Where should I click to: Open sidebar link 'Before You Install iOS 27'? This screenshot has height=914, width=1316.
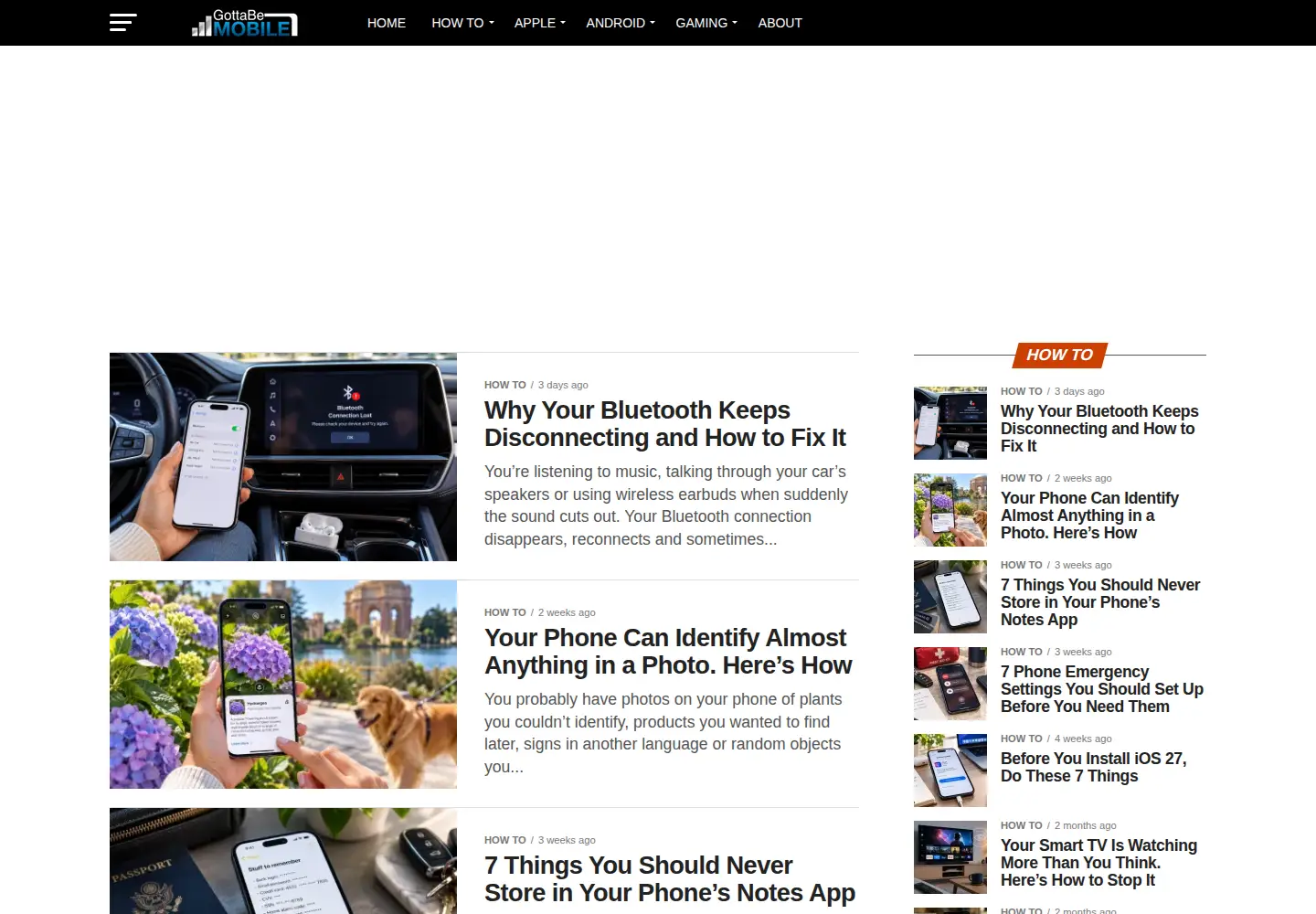(1093, 767)
